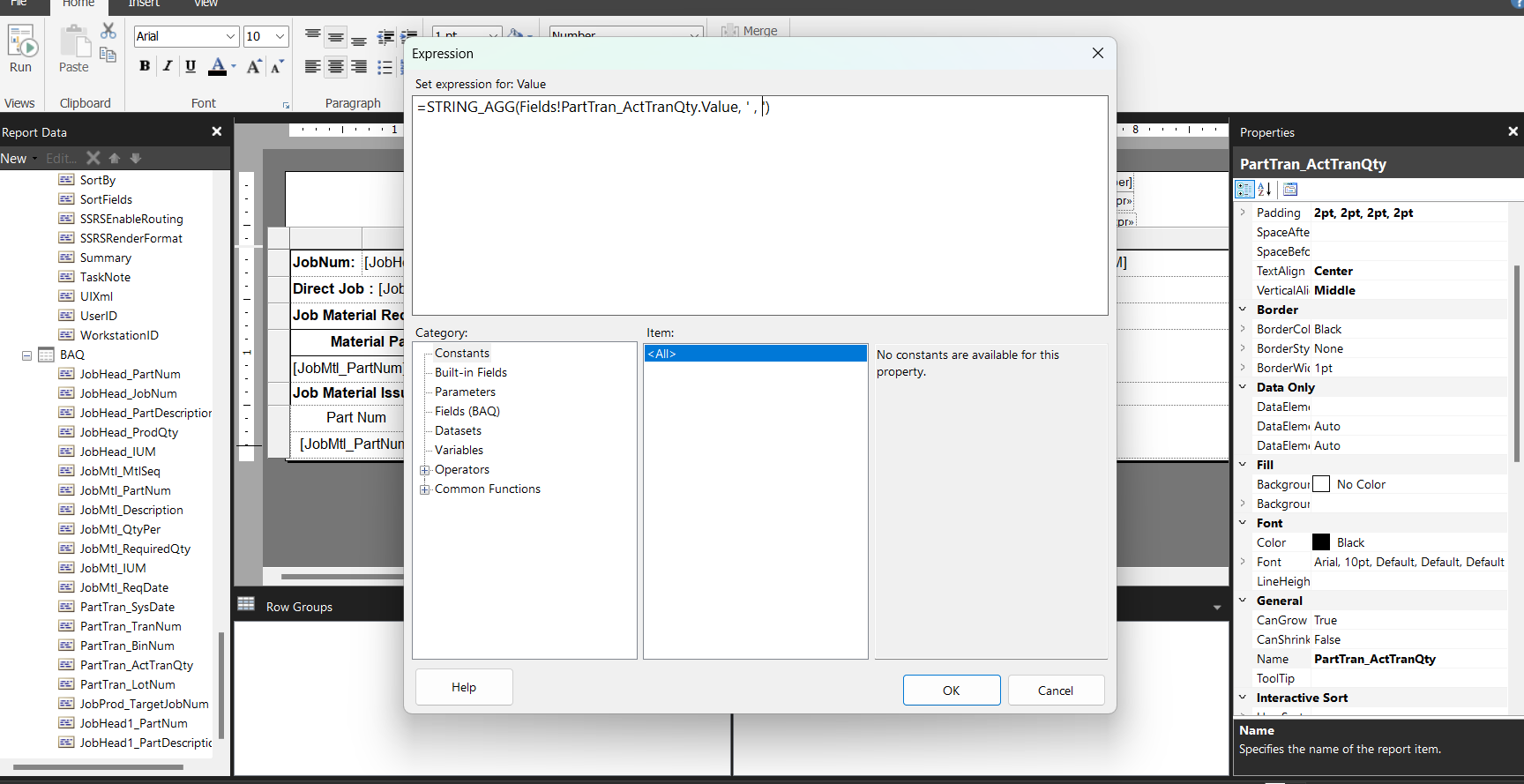The height and width of the screenshot is (784, 1524).
Task: Switch Properties to Alphabetical sort
Action: [x=1265, y=189]
